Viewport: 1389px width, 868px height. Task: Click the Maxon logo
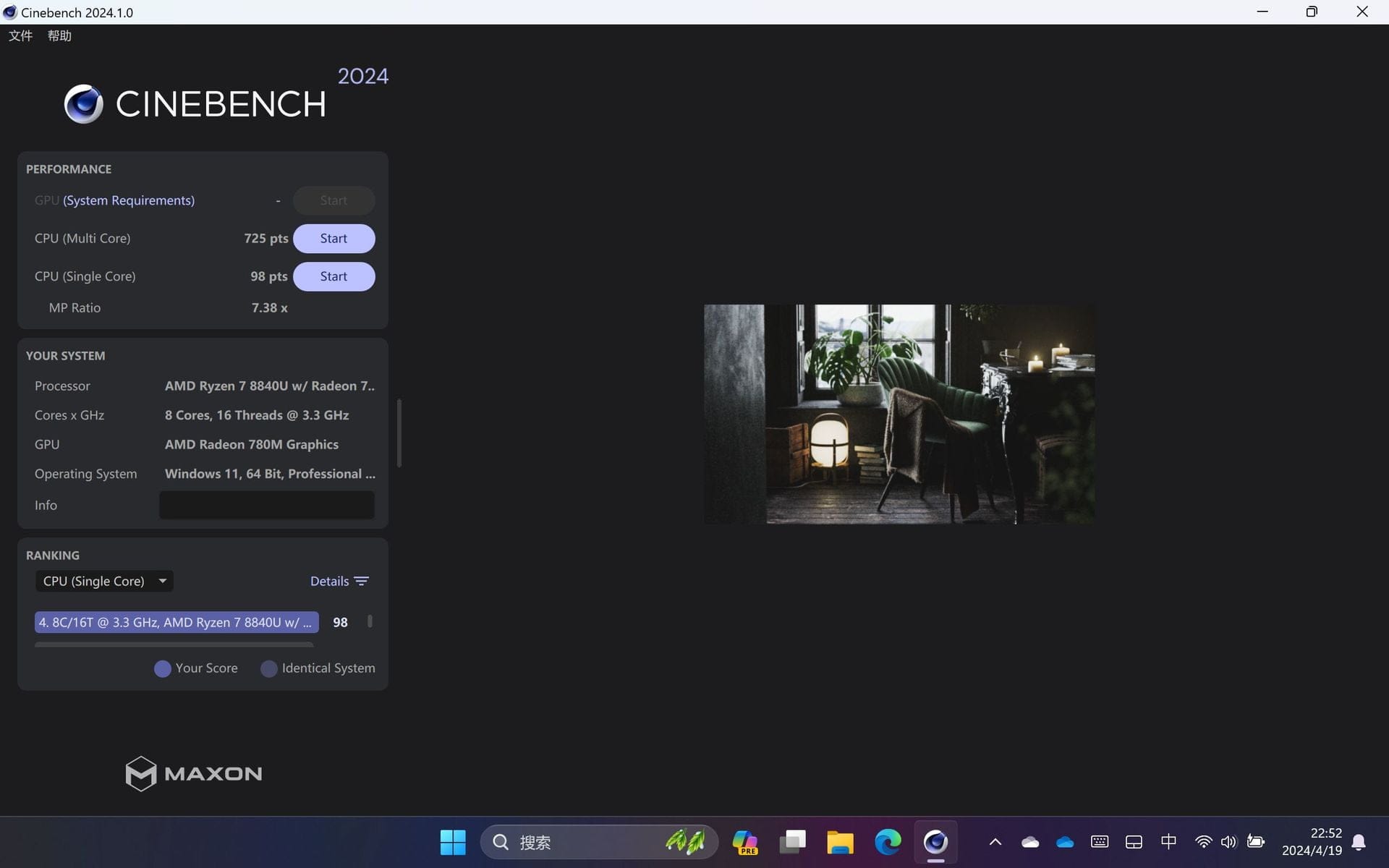coord(193,773)
